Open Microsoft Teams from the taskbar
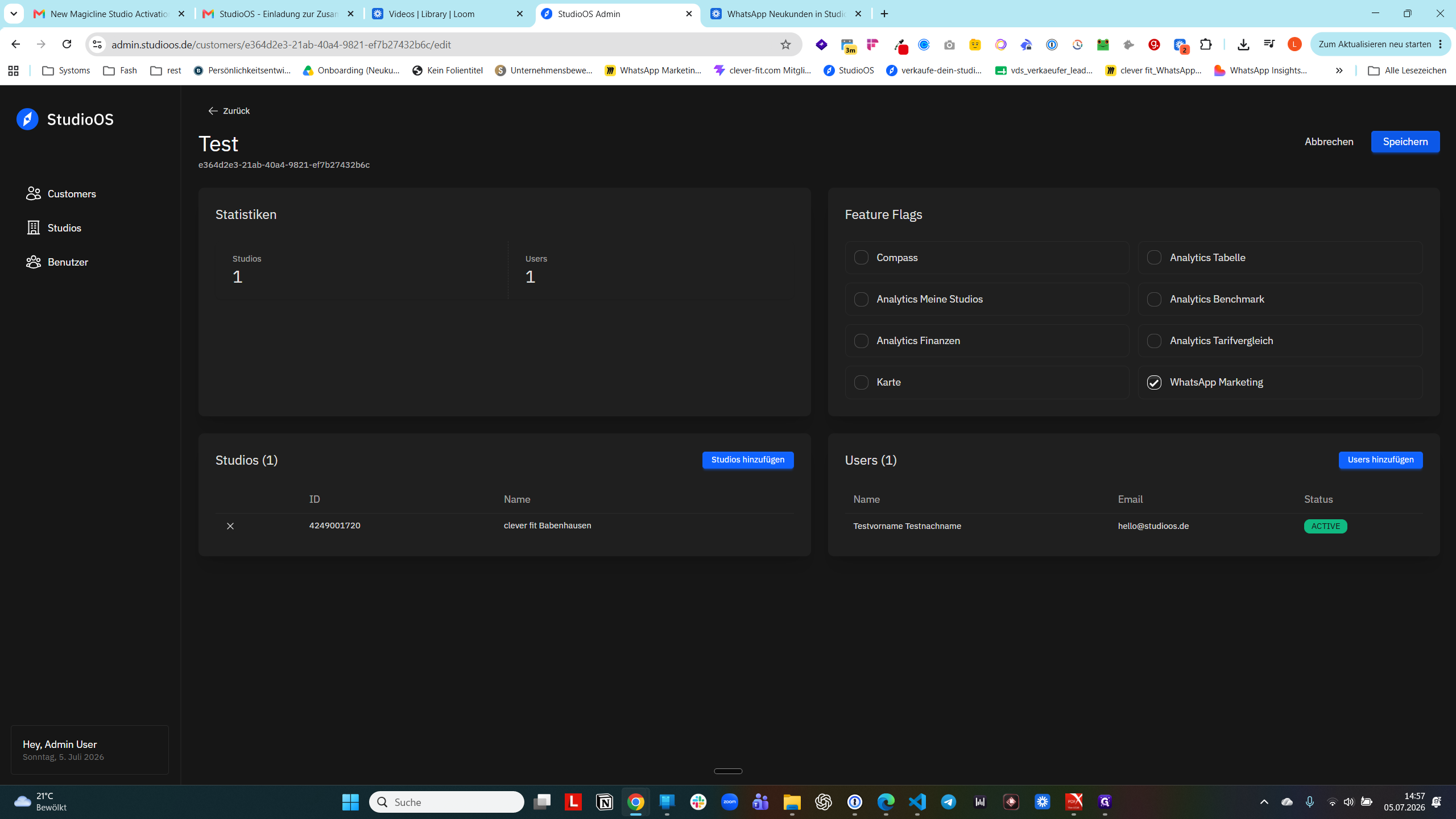This screenshot has height=819, width=1456. (x=761, y=802)
